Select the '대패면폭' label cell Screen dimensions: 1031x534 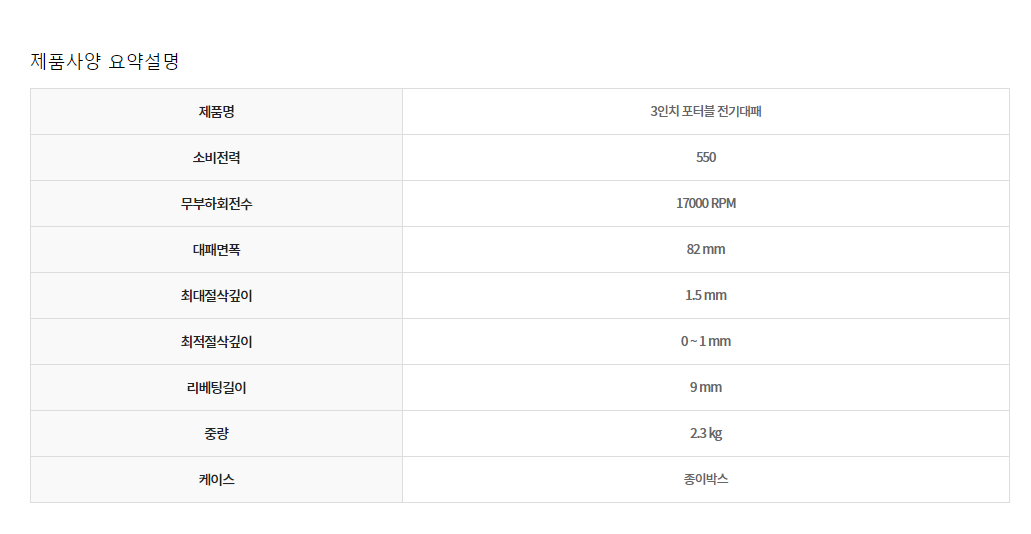tap(216, 250)
